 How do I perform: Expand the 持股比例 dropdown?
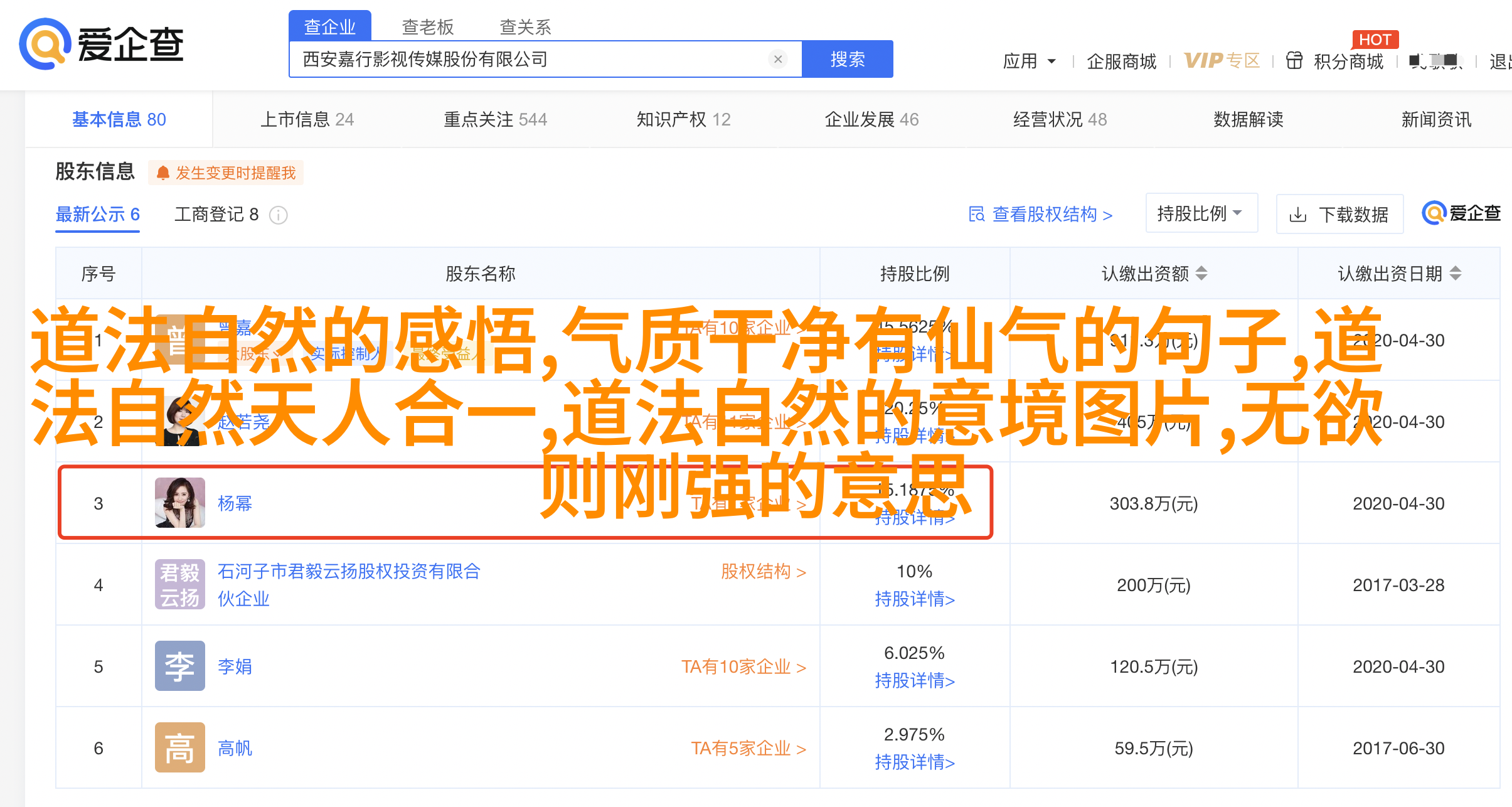[x=1201, y=213]
